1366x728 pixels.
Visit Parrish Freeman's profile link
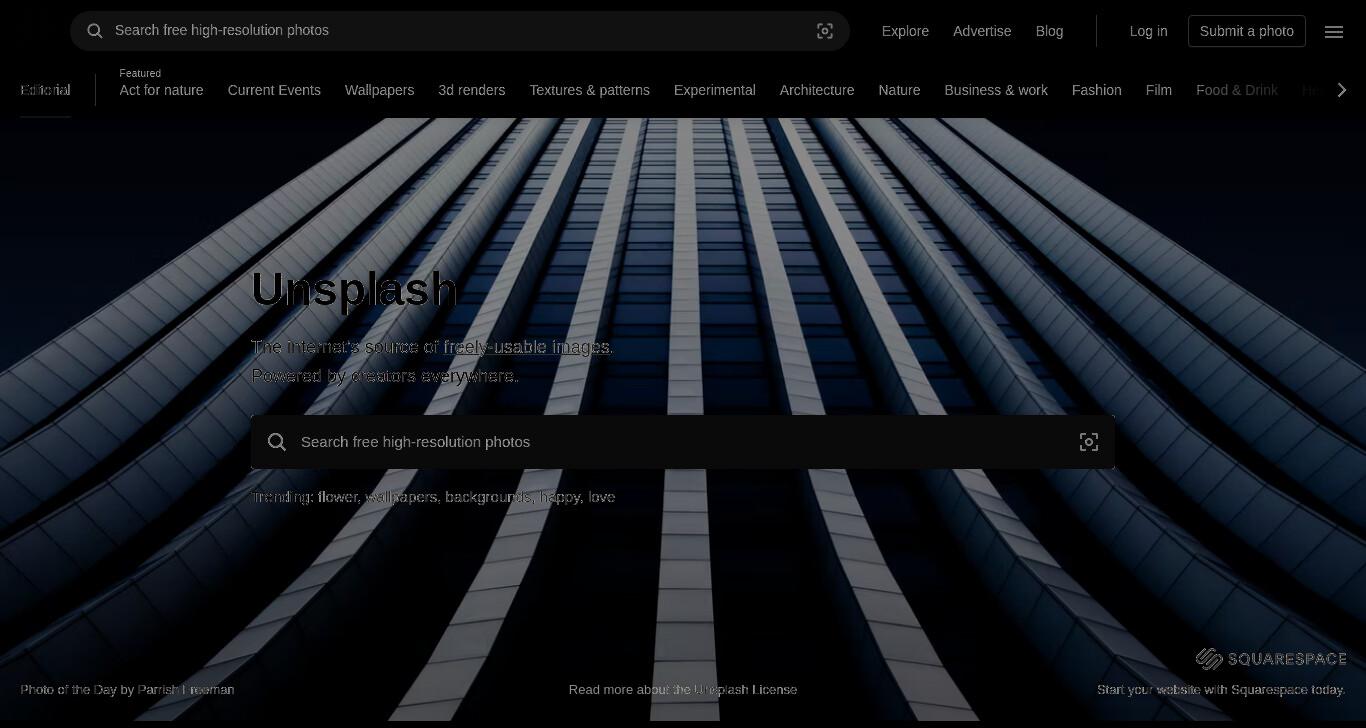[x=186, y=689]
